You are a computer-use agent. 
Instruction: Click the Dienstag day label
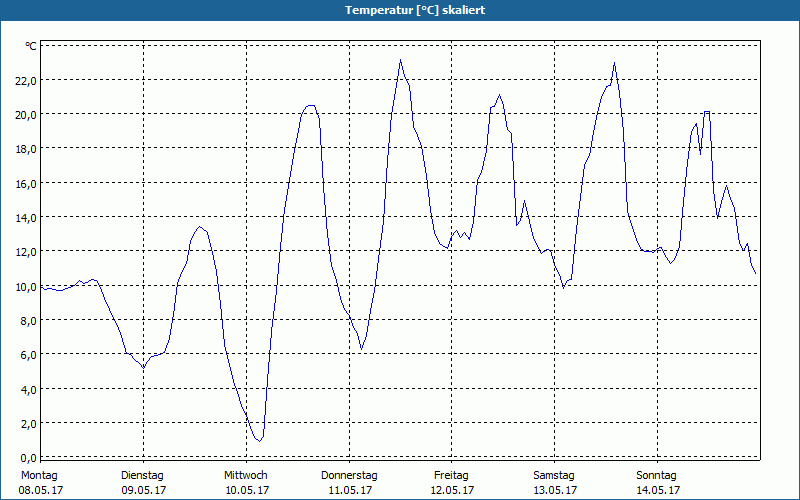coord(142,476)
